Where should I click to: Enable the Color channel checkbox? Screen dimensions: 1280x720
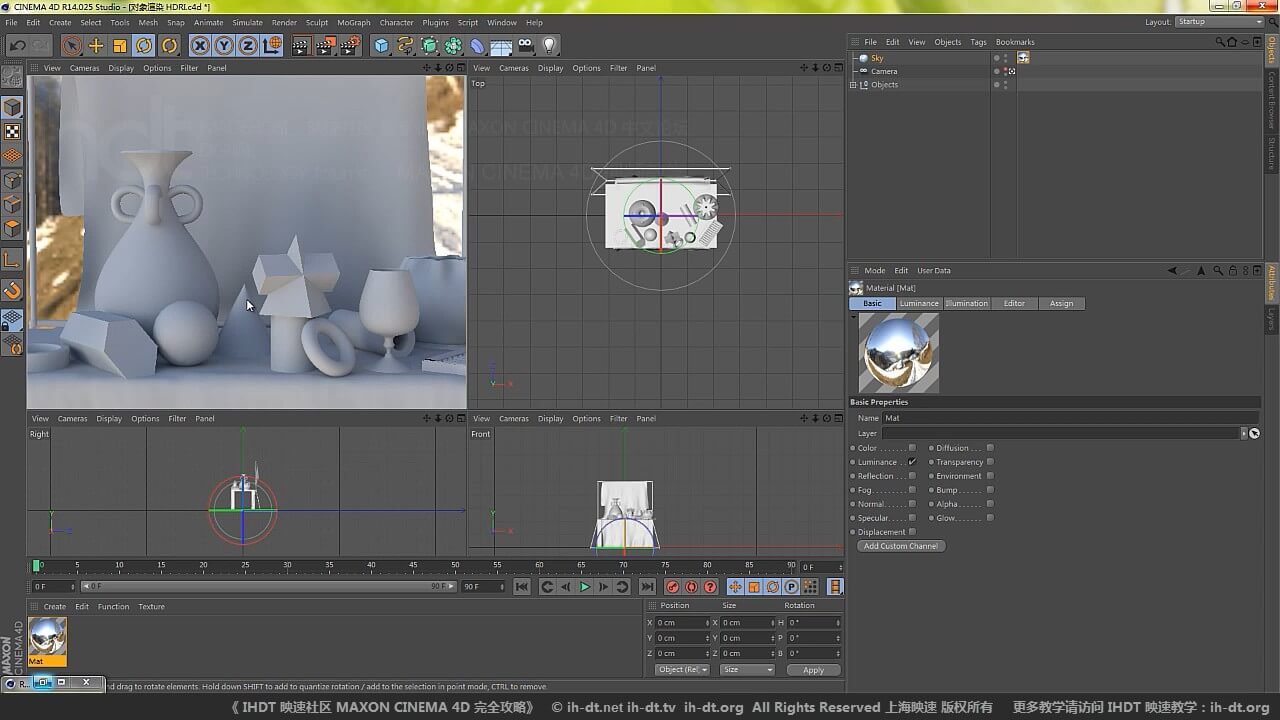(912, 448)
